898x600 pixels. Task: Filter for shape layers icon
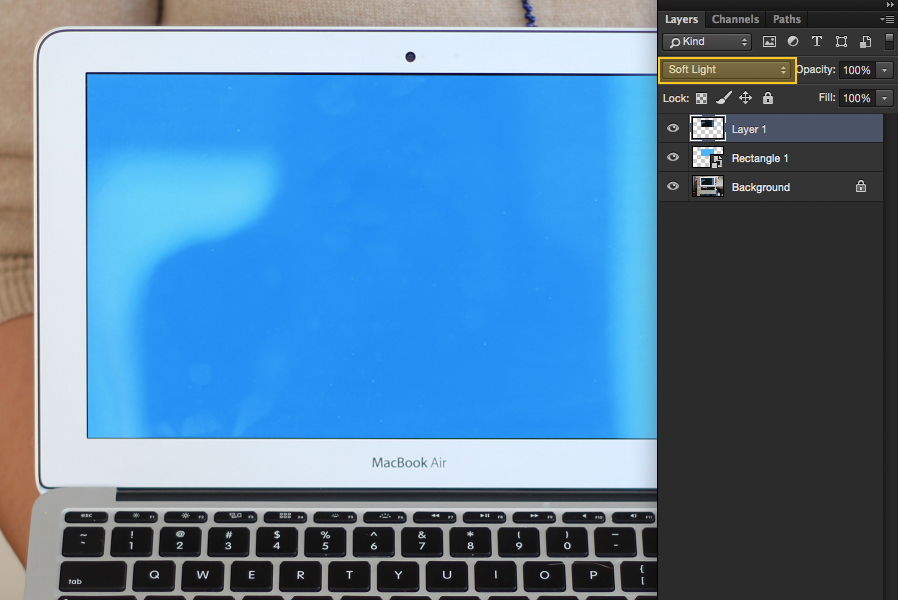[x=841, y=42]
